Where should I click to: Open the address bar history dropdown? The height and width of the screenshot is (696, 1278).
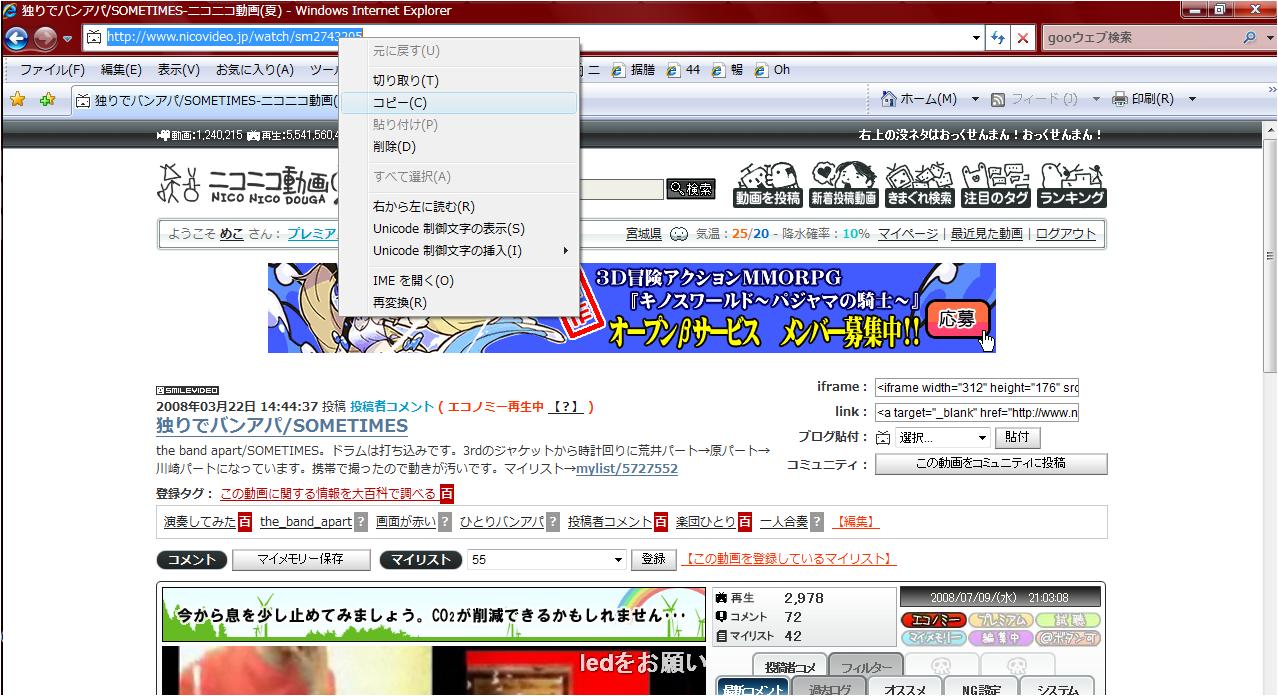pyautogui.click(x=977, y=37)
